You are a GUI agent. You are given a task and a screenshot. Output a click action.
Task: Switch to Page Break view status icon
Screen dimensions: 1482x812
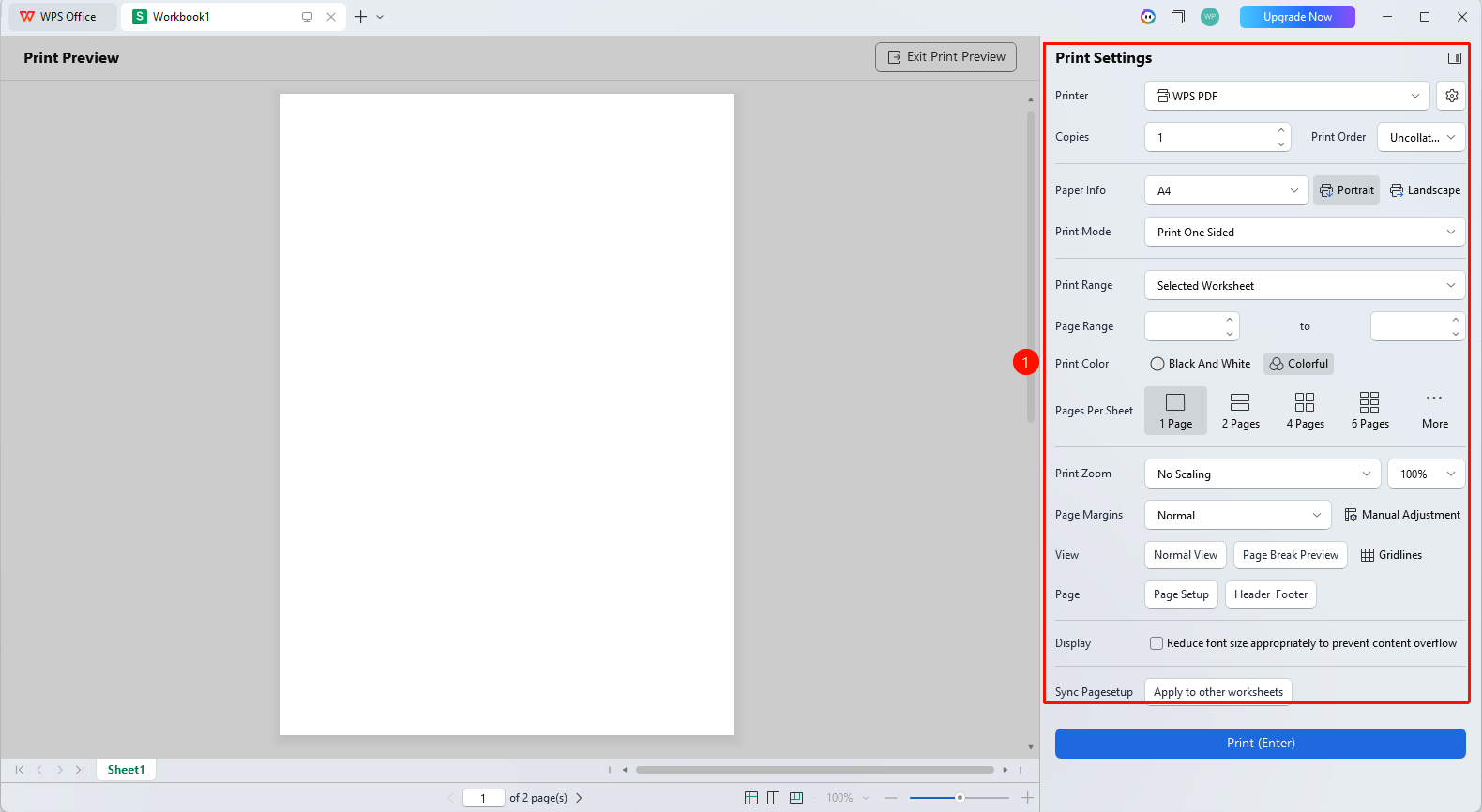(796, 798)
